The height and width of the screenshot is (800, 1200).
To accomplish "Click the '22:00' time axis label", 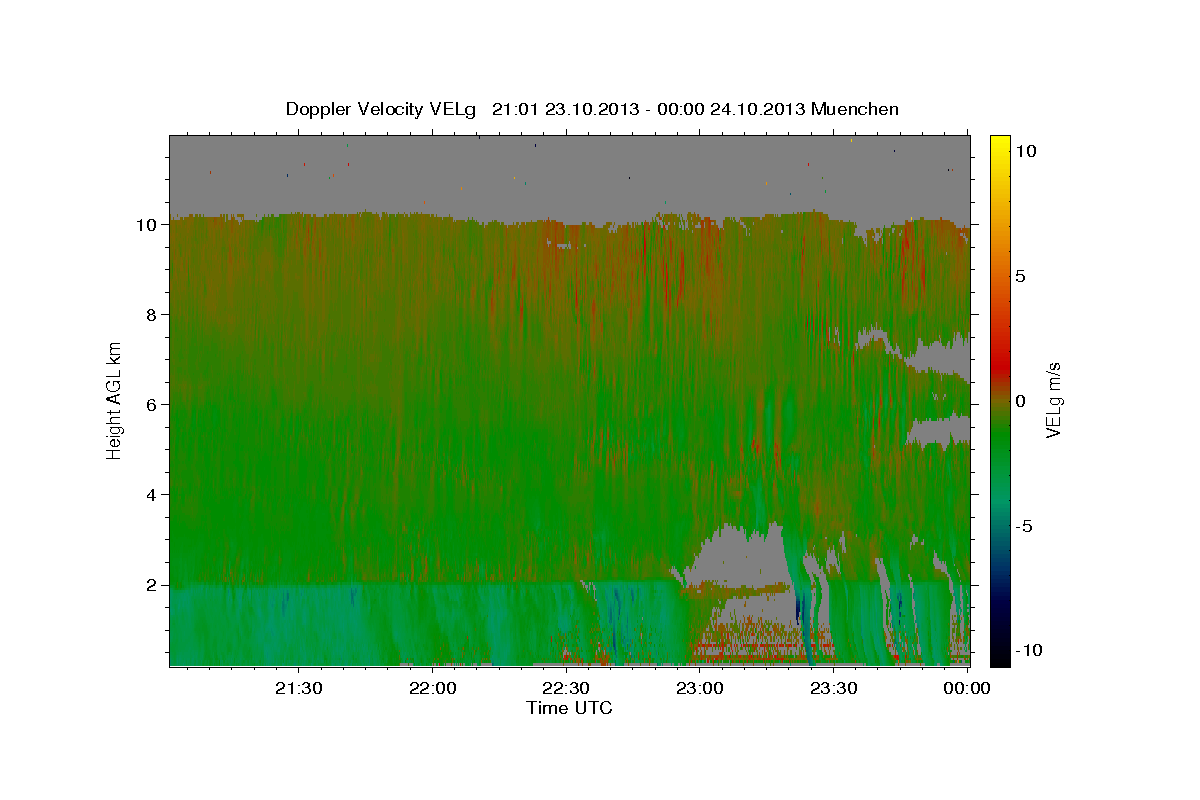I will tap(432, 688).
